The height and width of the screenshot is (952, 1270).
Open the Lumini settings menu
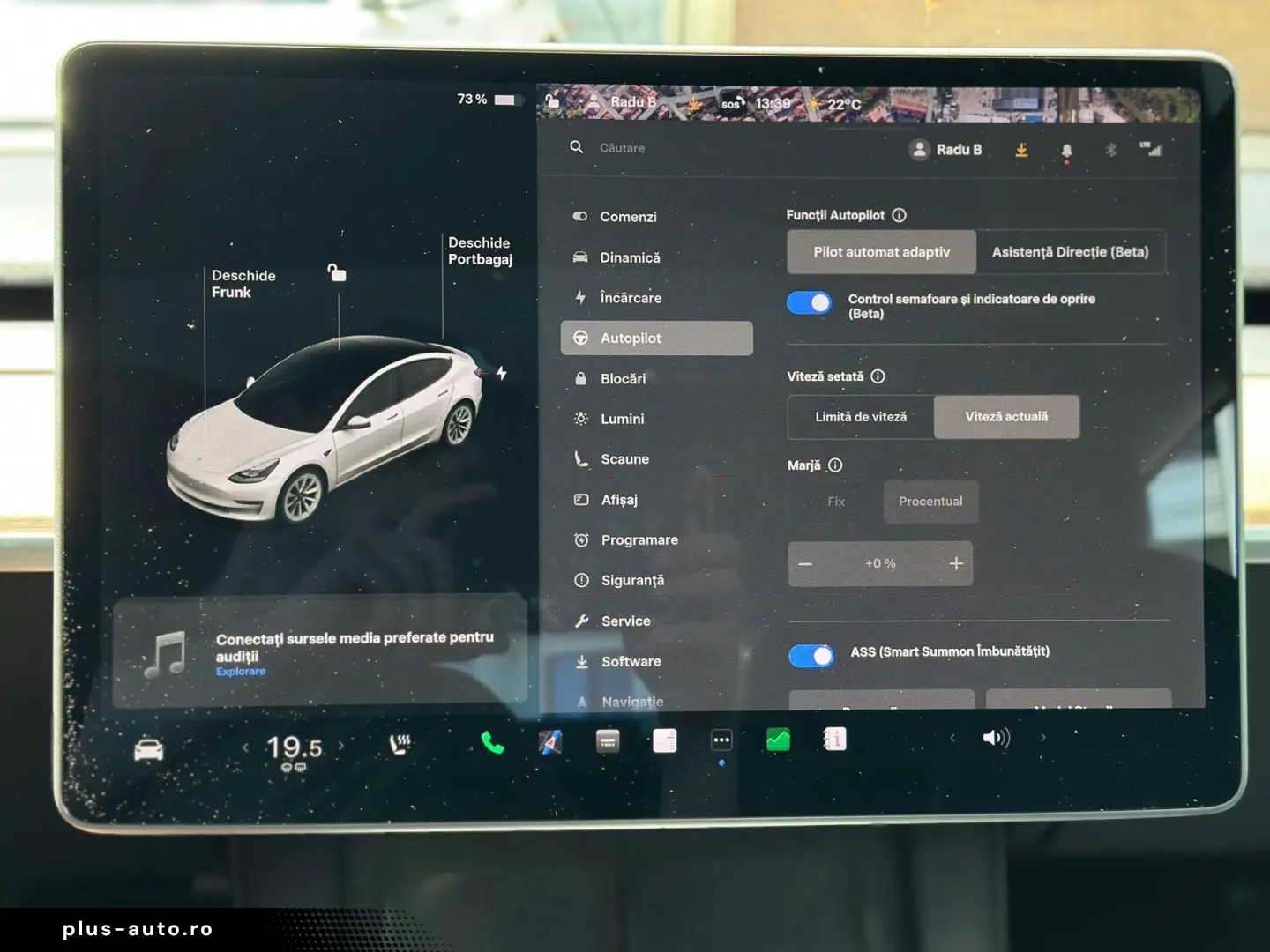pos(657,419)
